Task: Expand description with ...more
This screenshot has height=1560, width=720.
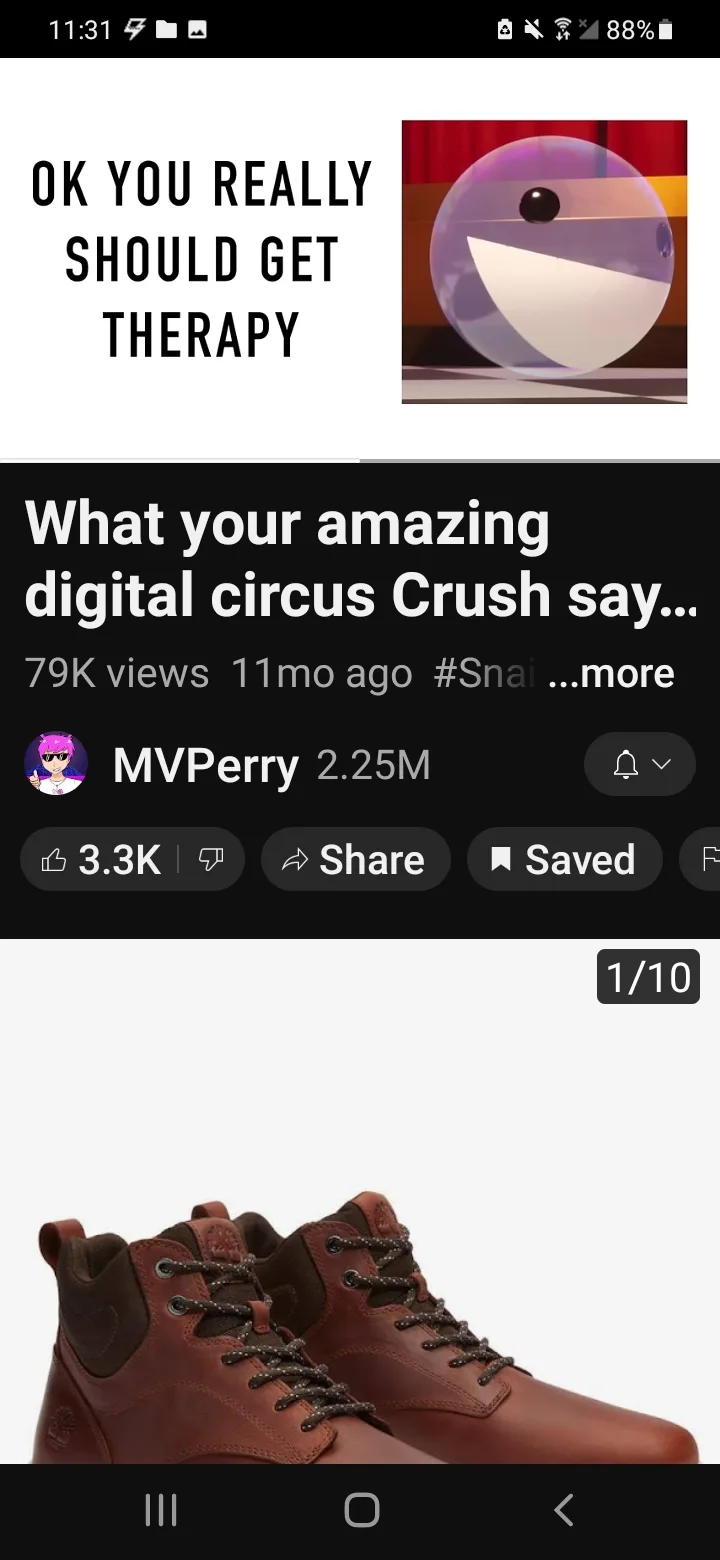Action: pos(611,674)
